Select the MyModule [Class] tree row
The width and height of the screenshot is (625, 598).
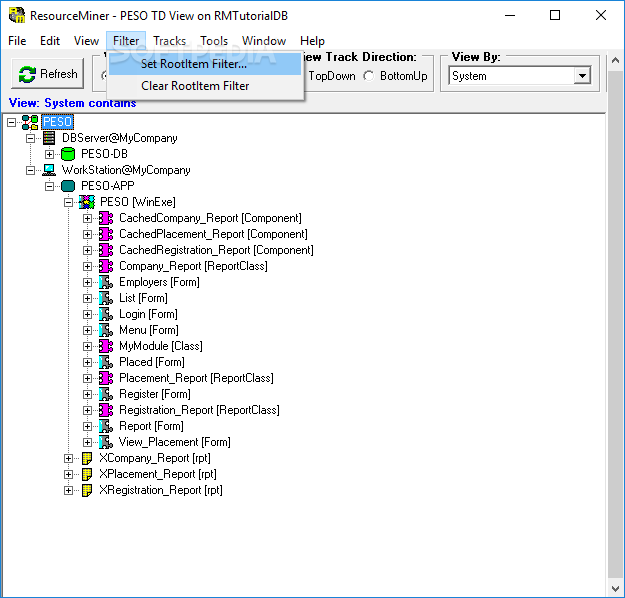(161, 346)
